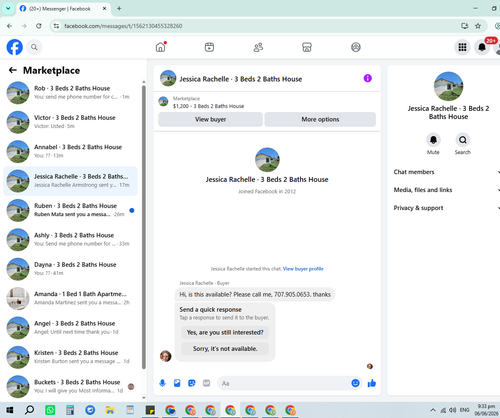The image size is (500, 418).
Task: Select the Messenger Facebook browser tab
Action: coord(63,9)
